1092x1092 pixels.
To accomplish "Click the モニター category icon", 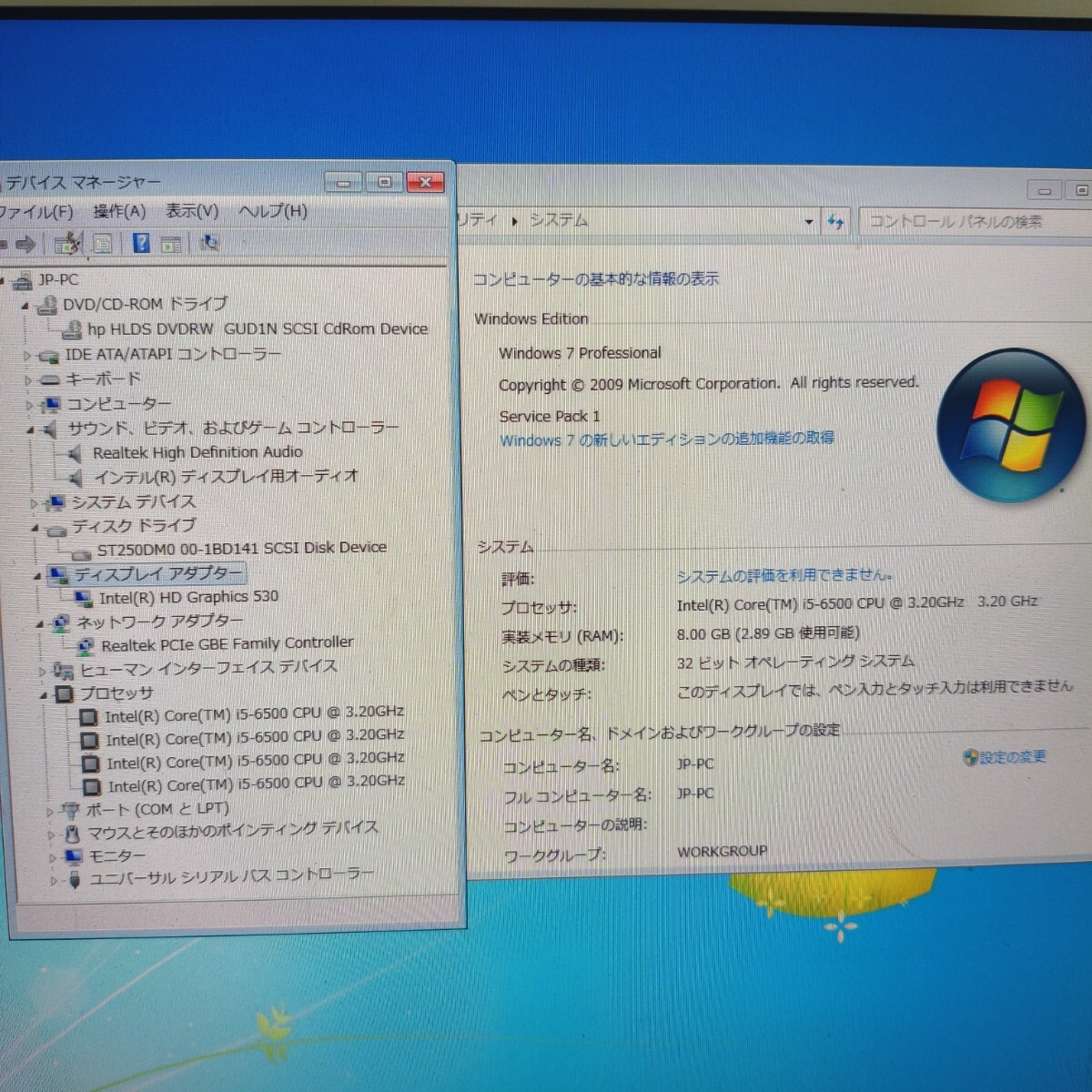I will coord(74,856).
